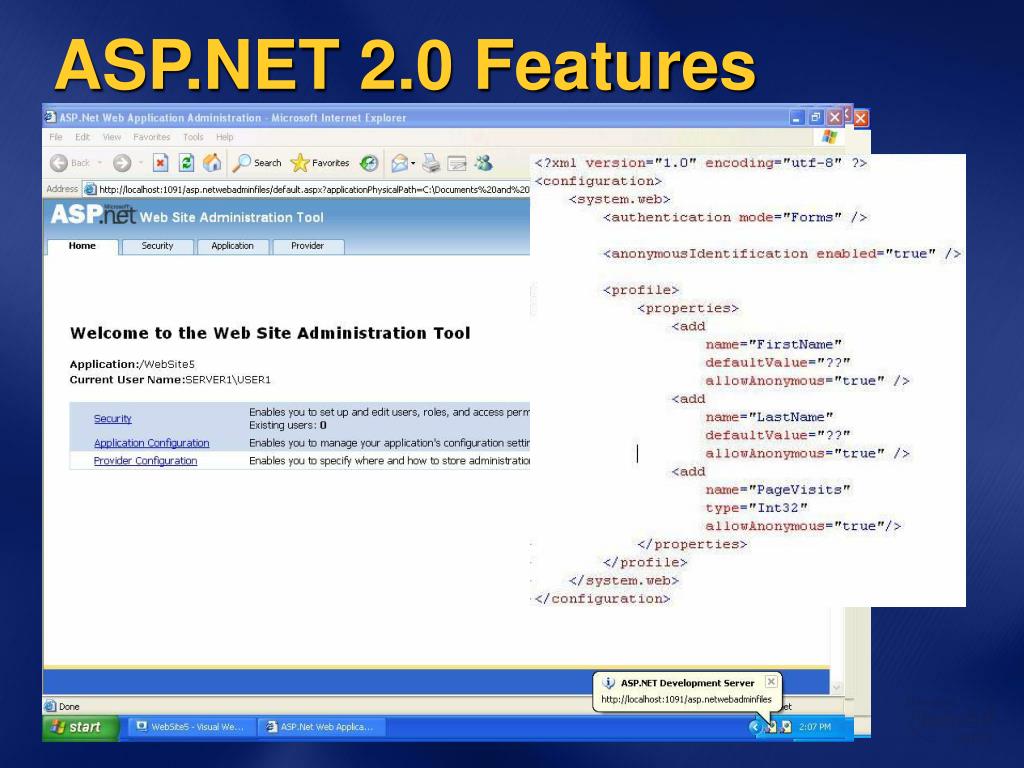This screenshot has height=768, width=1024.
Task: Click the 'Welcome to the Web Site Administration Tool' heading
Action: (270, 333)
